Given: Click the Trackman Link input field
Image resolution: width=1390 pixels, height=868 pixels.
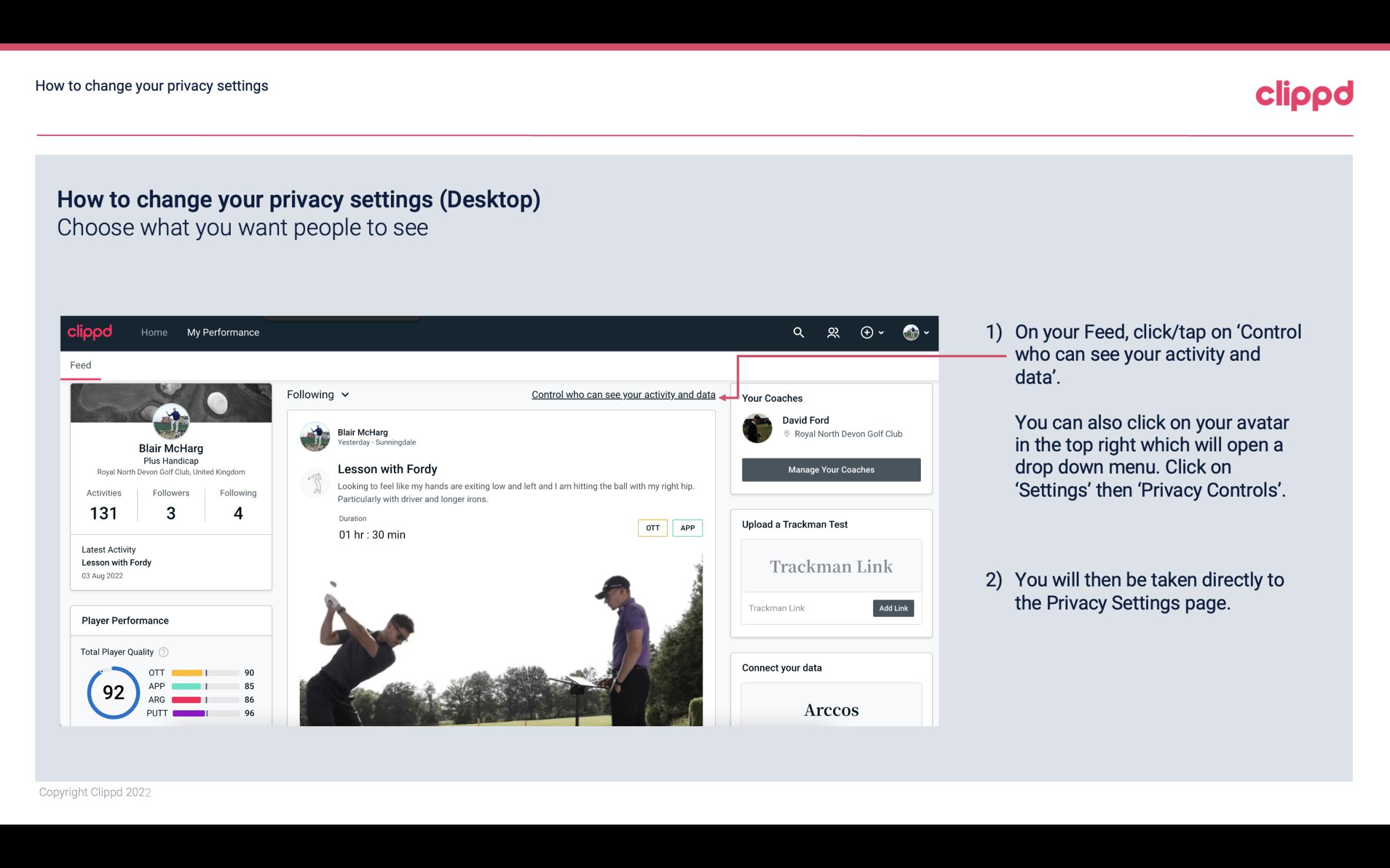Looking at the screenshot, I should (805, 608).
